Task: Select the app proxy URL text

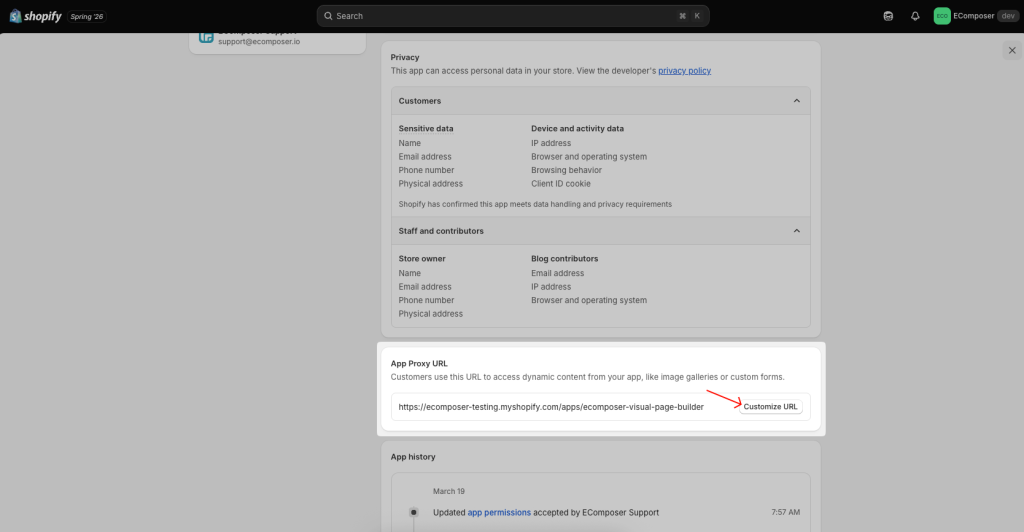Action: (551, 407)
